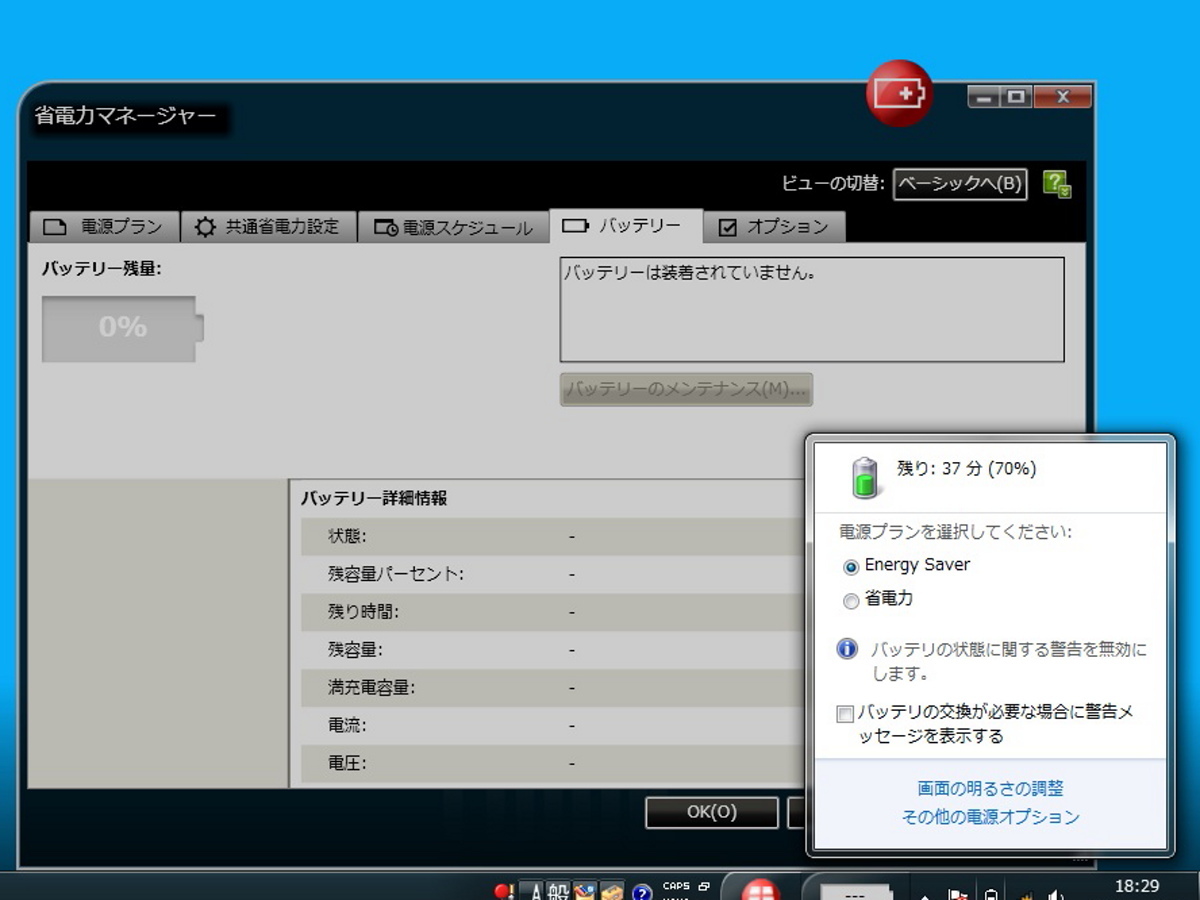Click 残容量: row in details
Image resolution: width=1200 pixels, height=900 pixels.
[553, 650]
